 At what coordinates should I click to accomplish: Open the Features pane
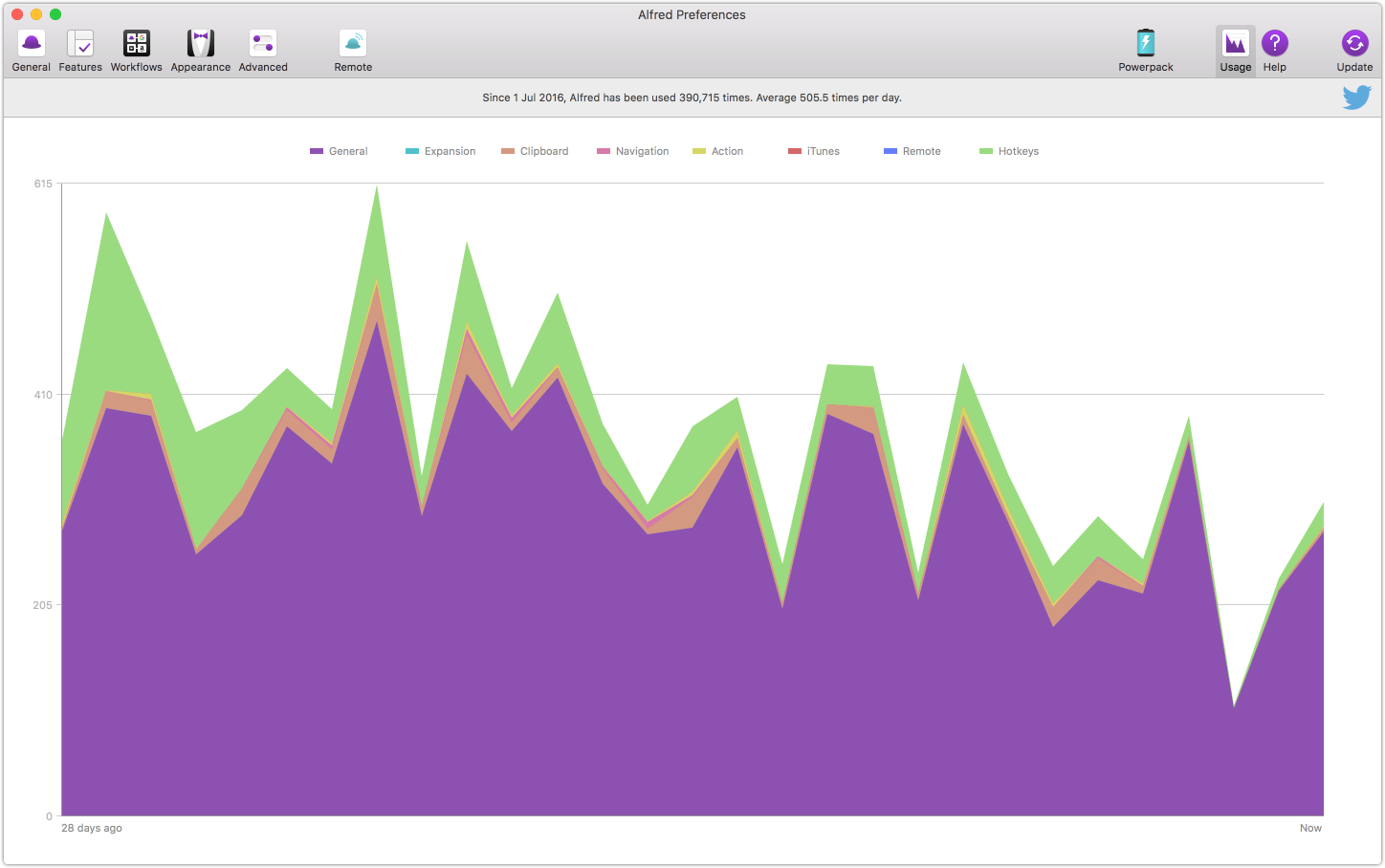80,51
